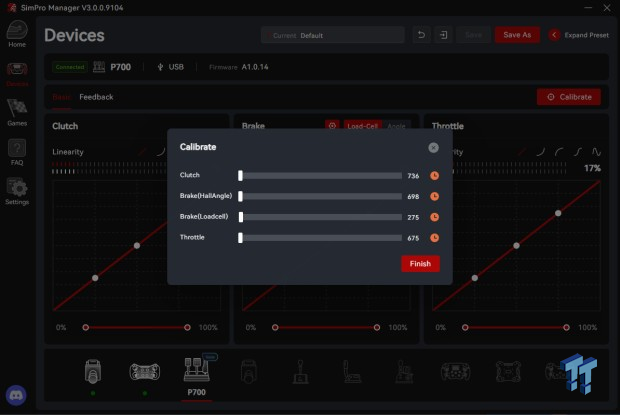Reset the Throttle calibration with orange icon
The height and width of the screenshot is (415, 620).
pos(434,238)
